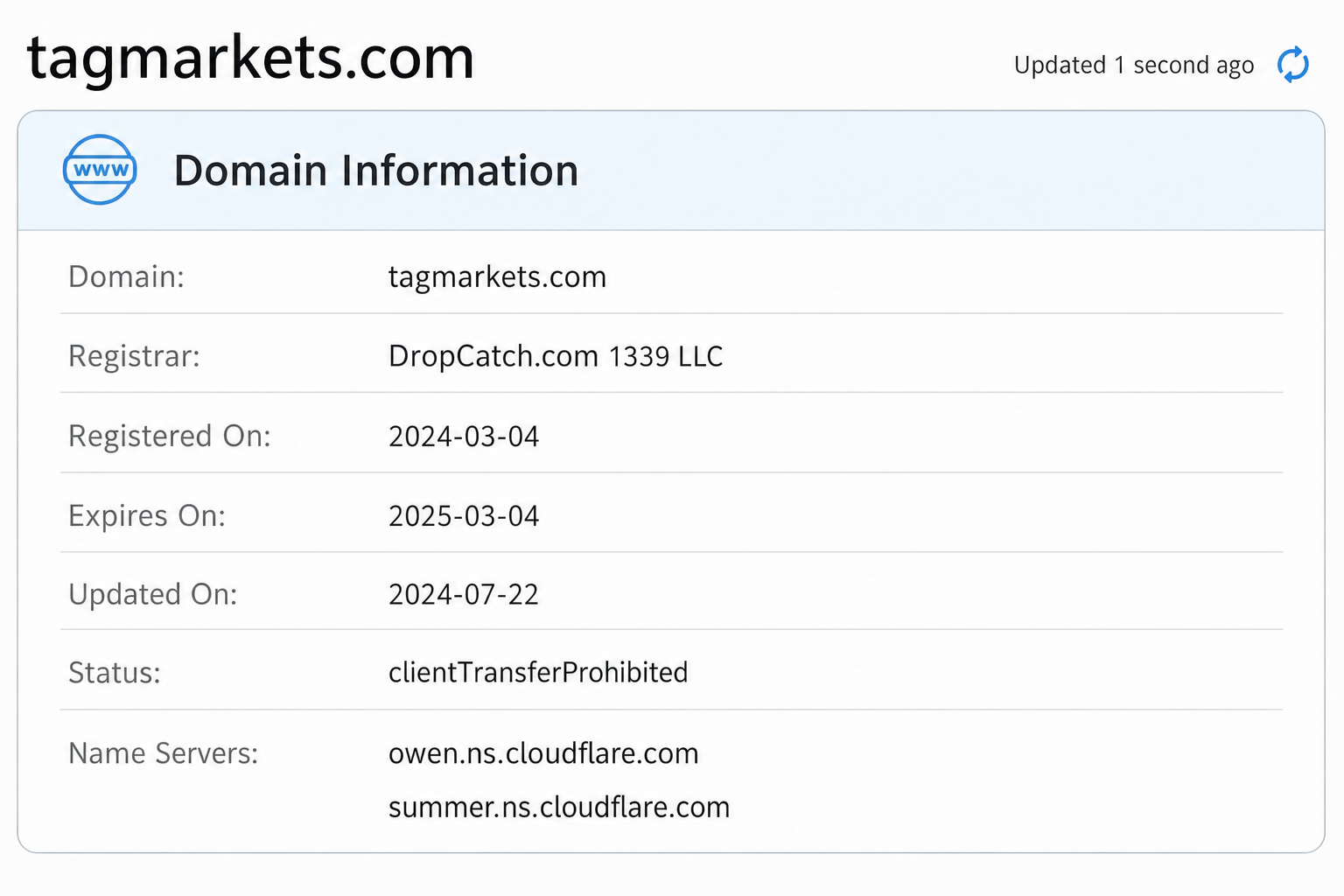The height and width of the screenshot is (896, 1344).
Task: Click the registered date 2024-03-04
Action: (x=464, y=436)
